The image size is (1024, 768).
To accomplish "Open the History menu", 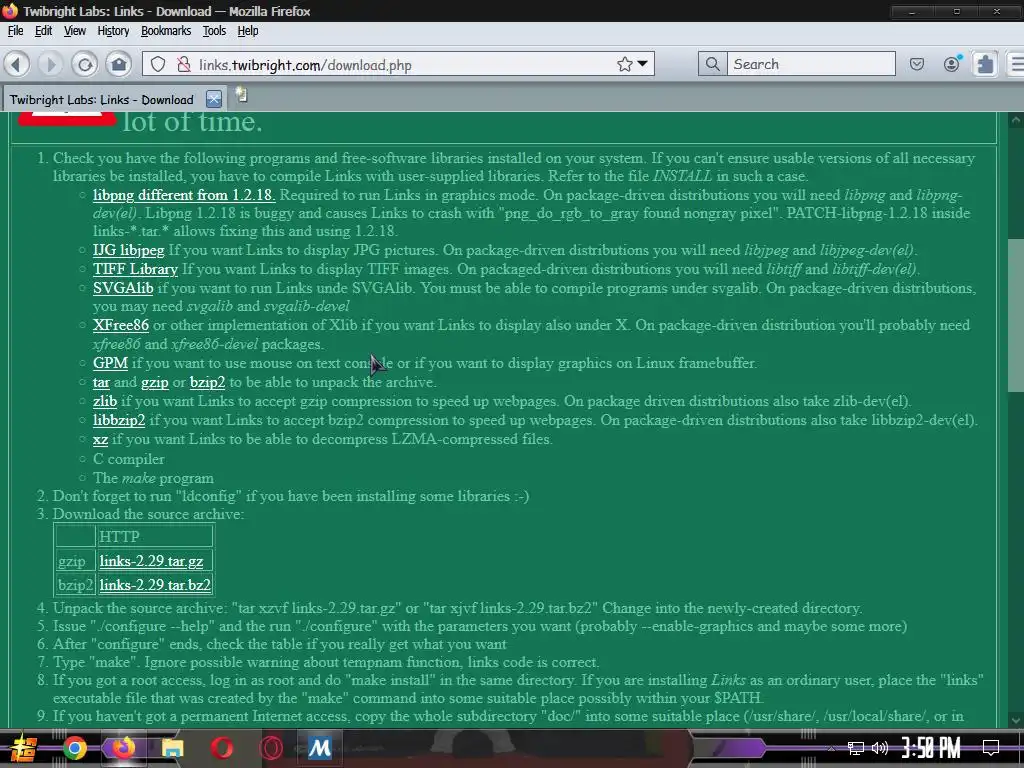I will tap(113, 31).
